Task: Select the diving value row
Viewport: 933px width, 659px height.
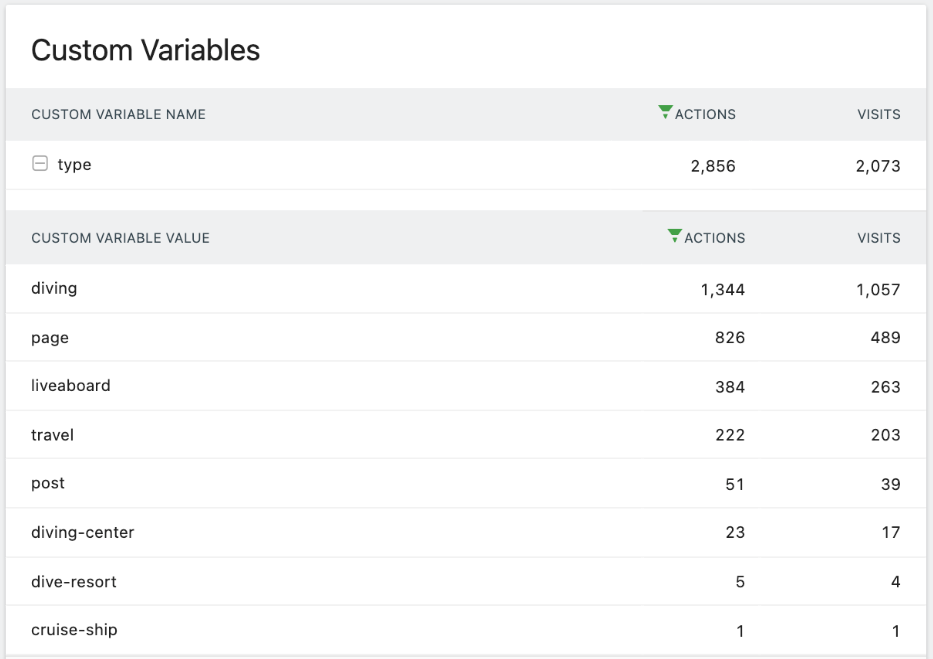Action: 54,289
